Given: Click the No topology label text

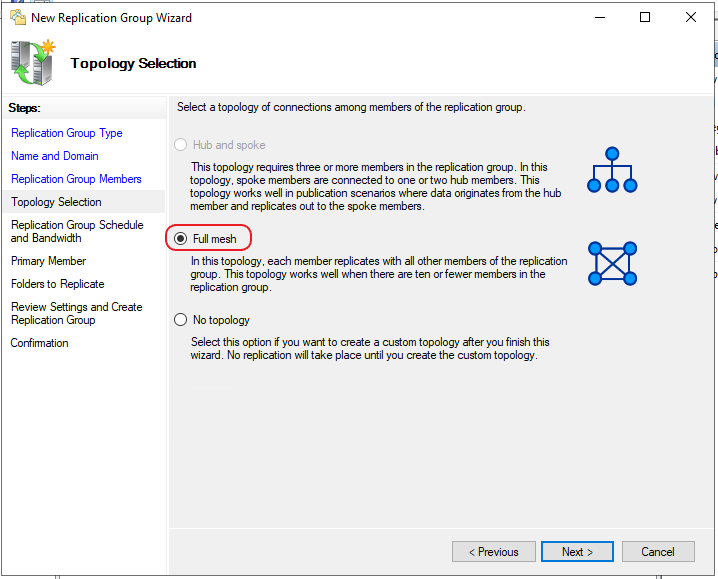Looking at the screenshot, I should 221,320.
